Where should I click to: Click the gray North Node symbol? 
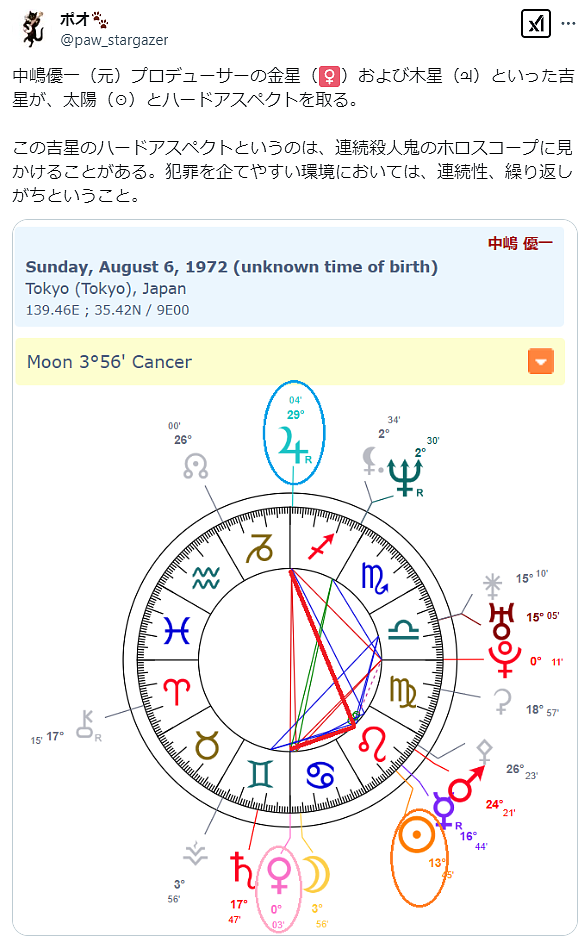pos(196,466)
